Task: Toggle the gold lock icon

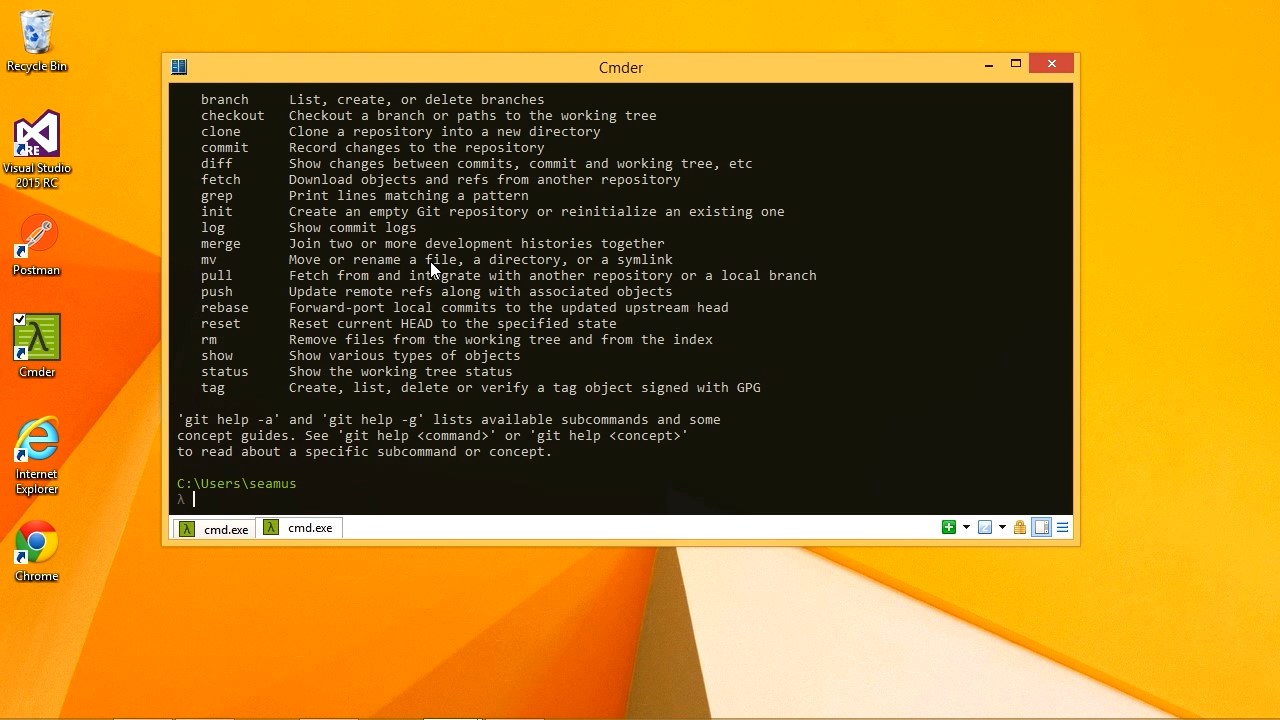Action: (x=1020, y=527)
